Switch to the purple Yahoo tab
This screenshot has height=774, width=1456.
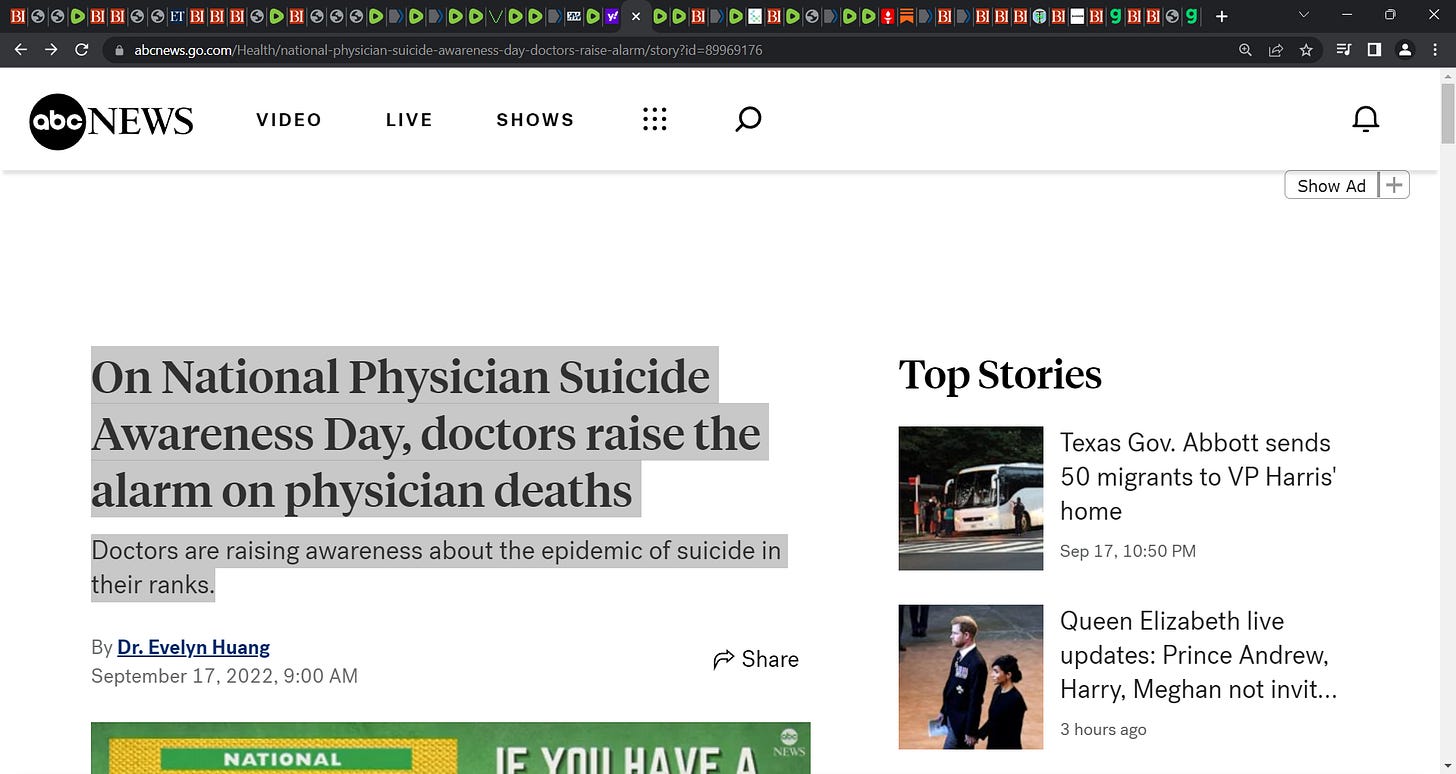click(613, 16)
